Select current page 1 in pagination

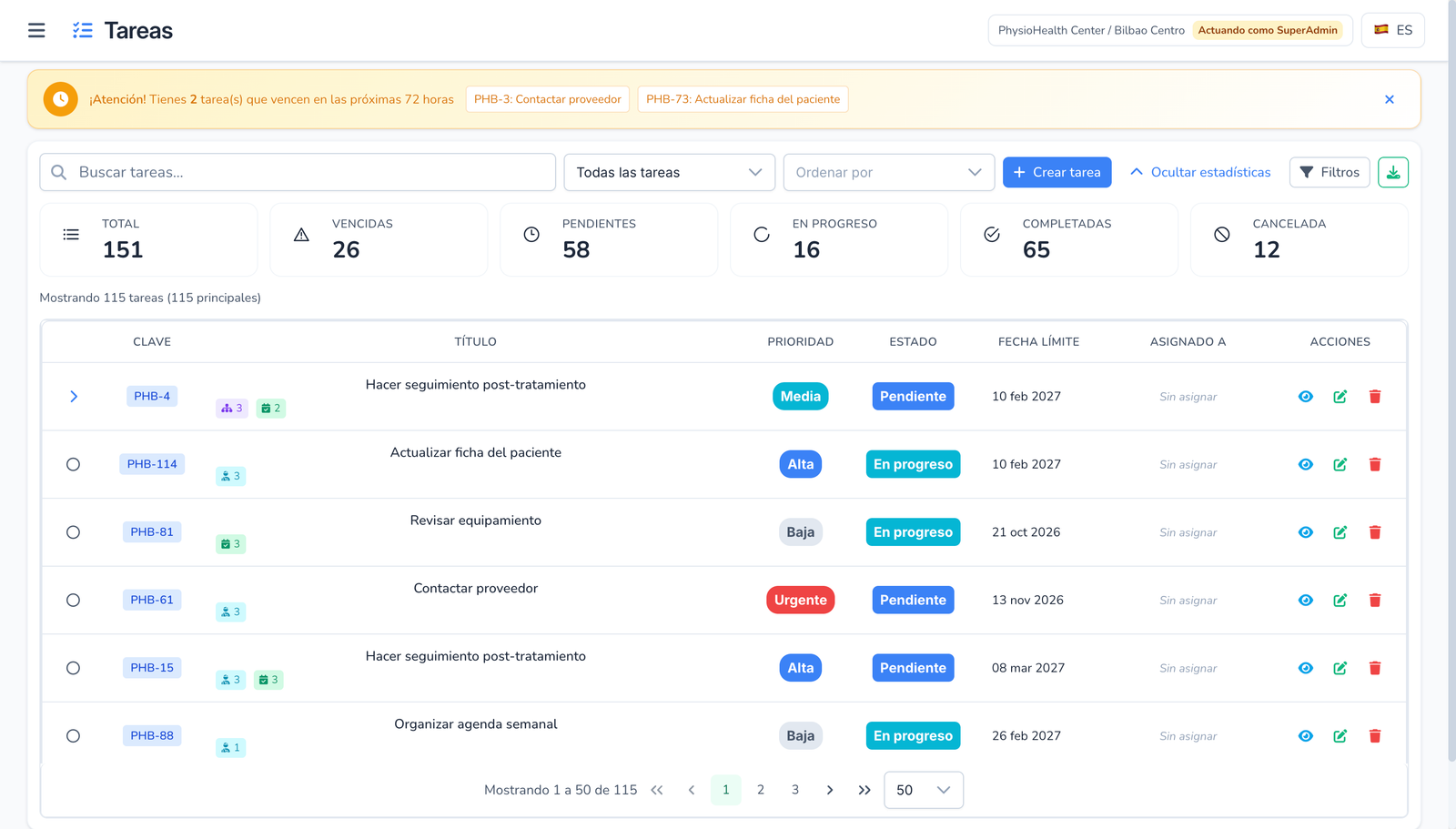[726, 790]
